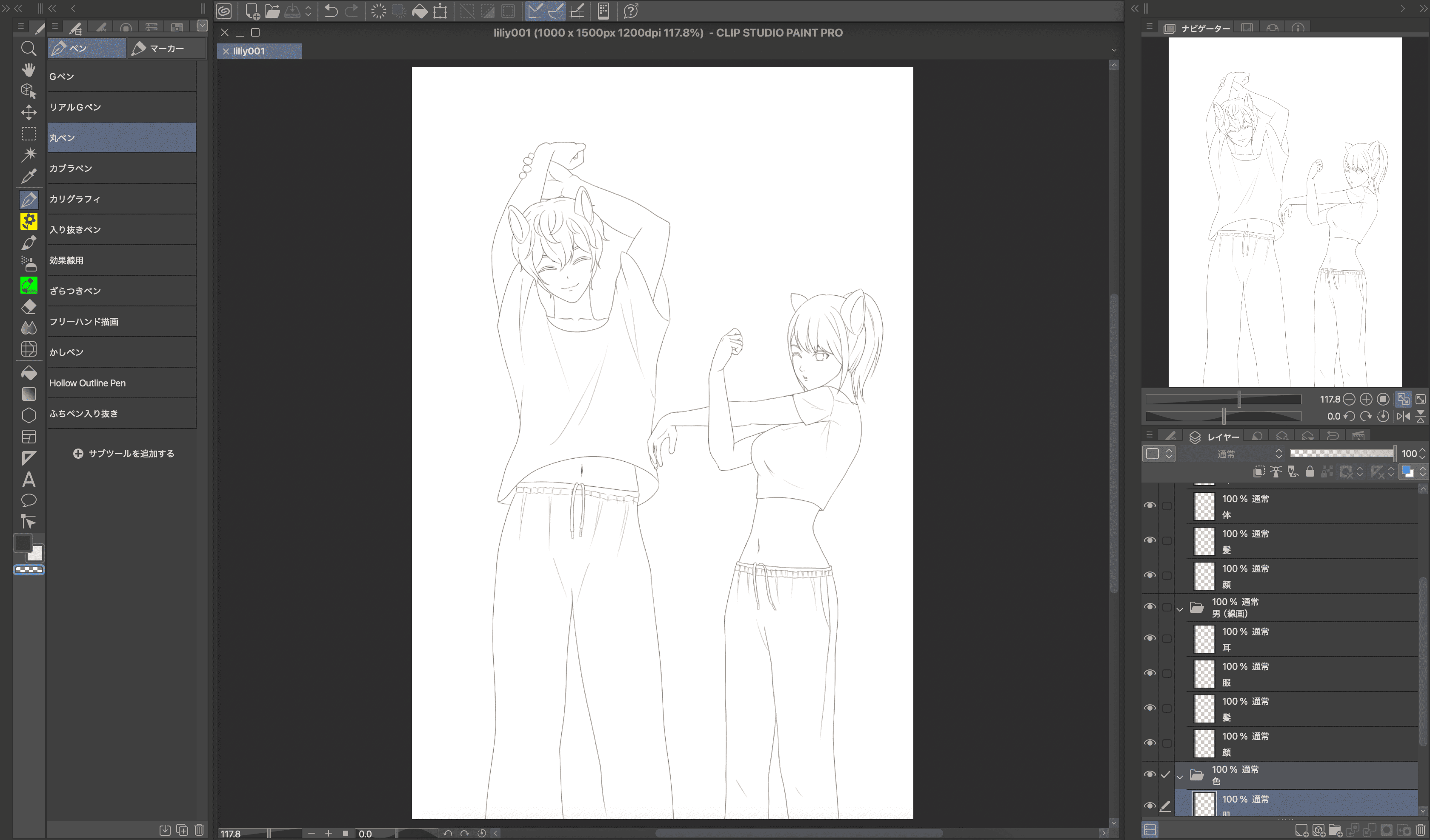The width and height of the screenshot is (1430, 840).
Task: Select the Magnifier zoom tool
Action: [x=29, y=48]
